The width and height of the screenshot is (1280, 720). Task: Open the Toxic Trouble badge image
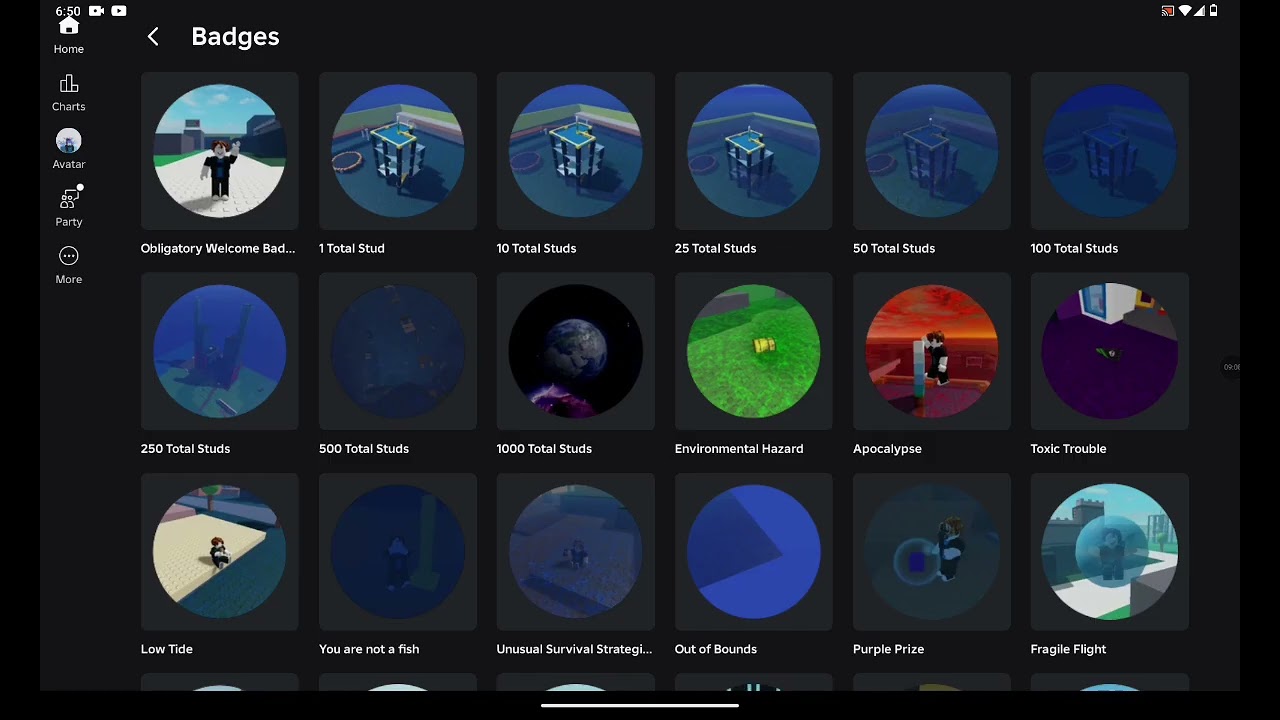click(x=1110, y=351)
